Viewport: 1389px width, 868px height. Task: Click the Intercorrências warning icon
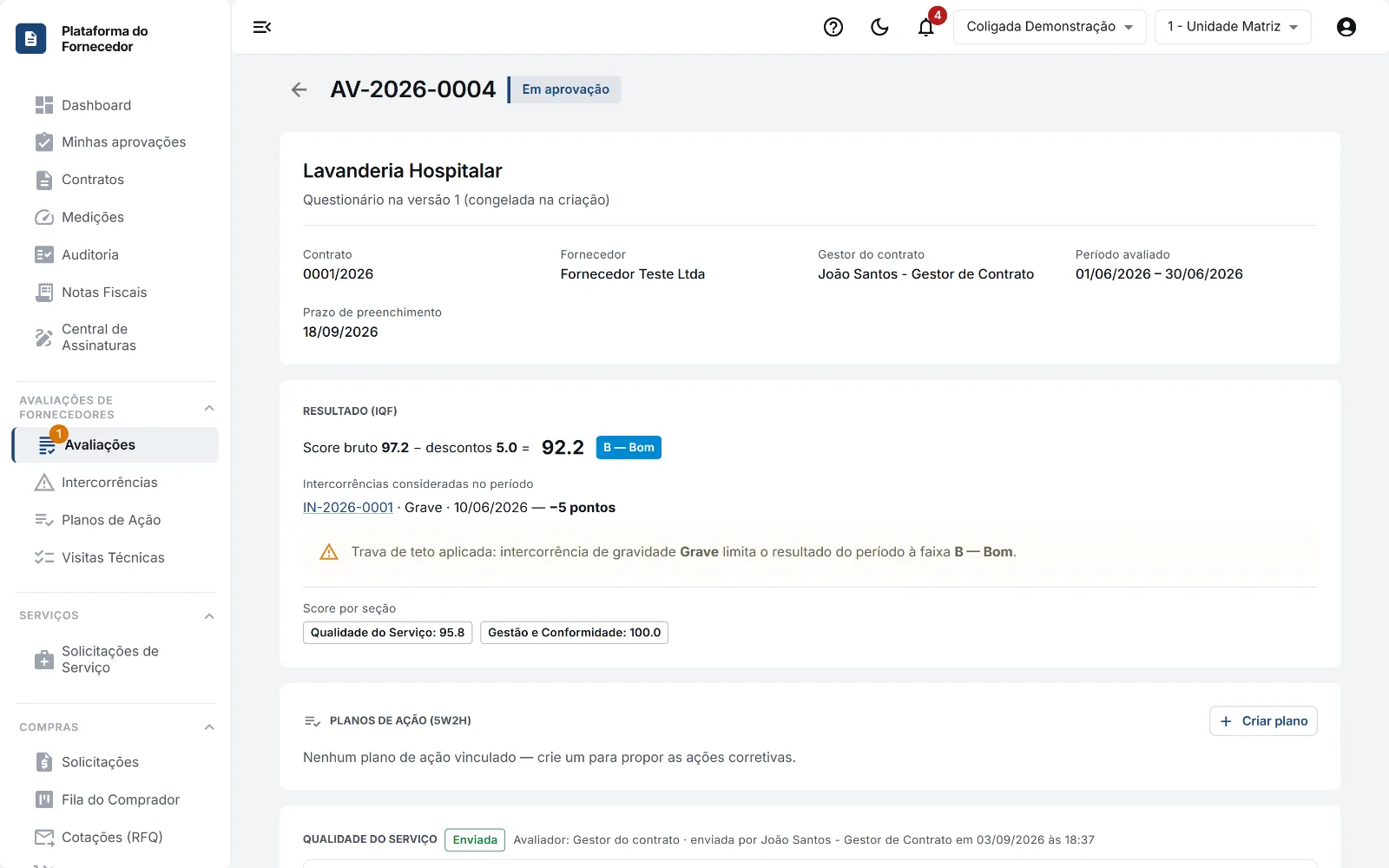[44, 483]
